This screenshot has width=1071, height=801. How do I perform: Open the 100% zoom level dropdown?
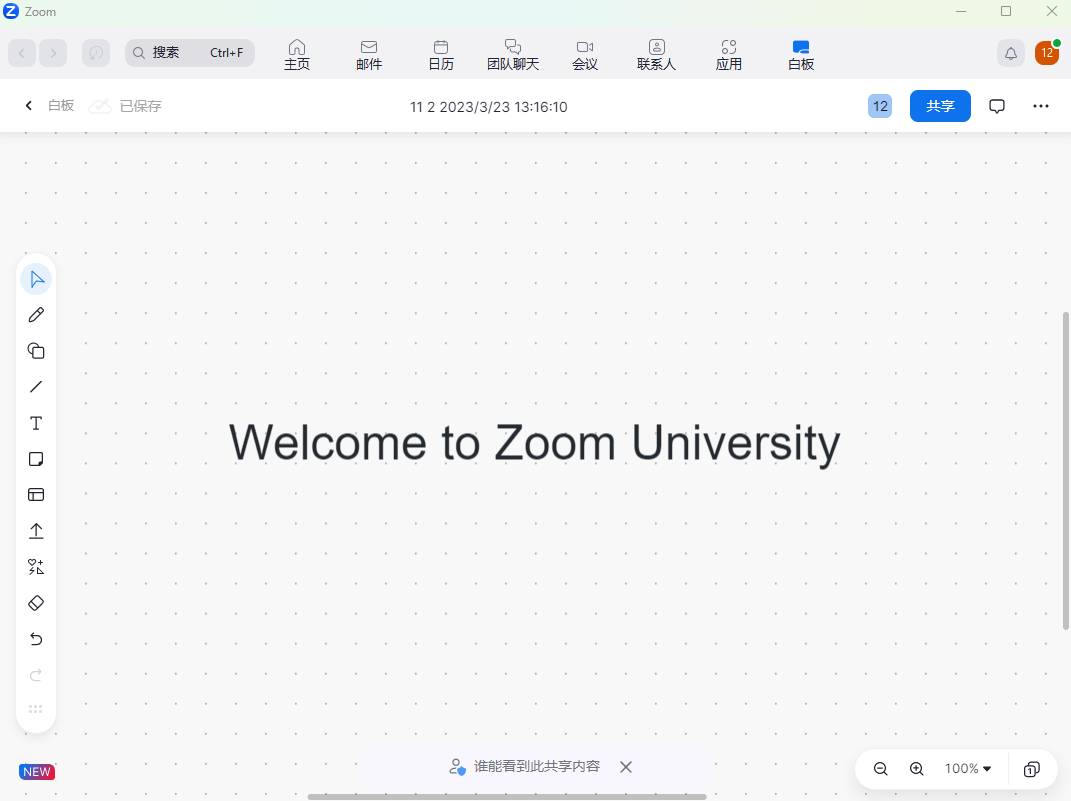click(x=968, y=769)
